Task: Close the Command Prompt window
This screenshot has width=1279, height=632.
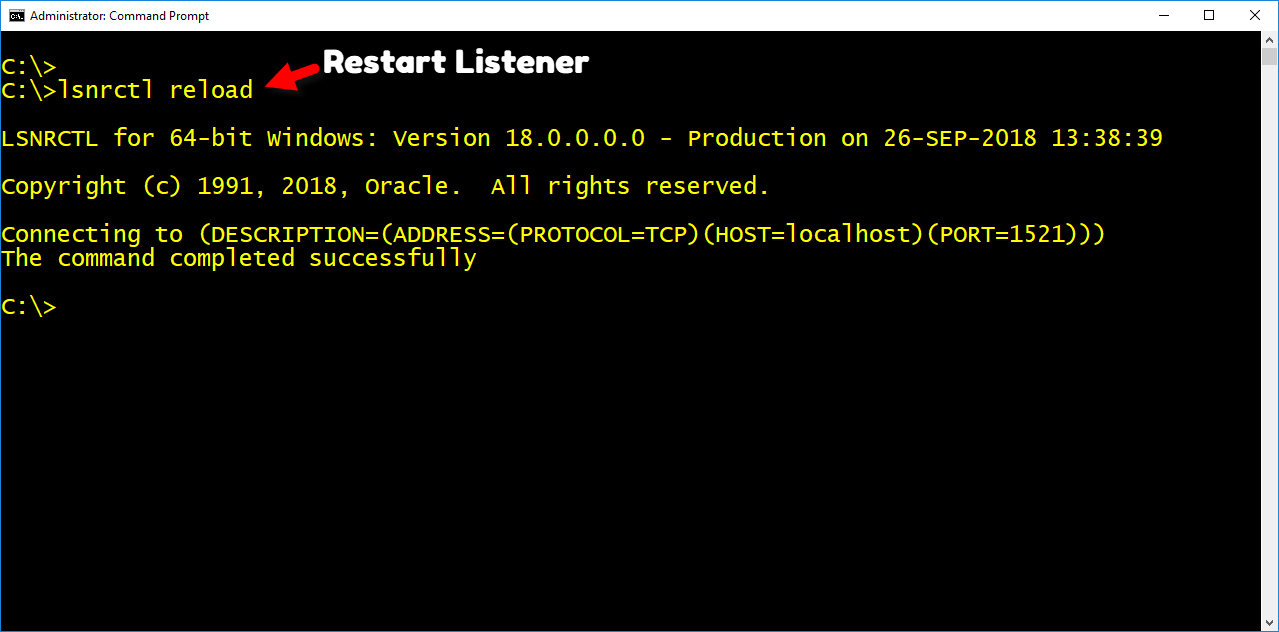Action: point(1255,16)
